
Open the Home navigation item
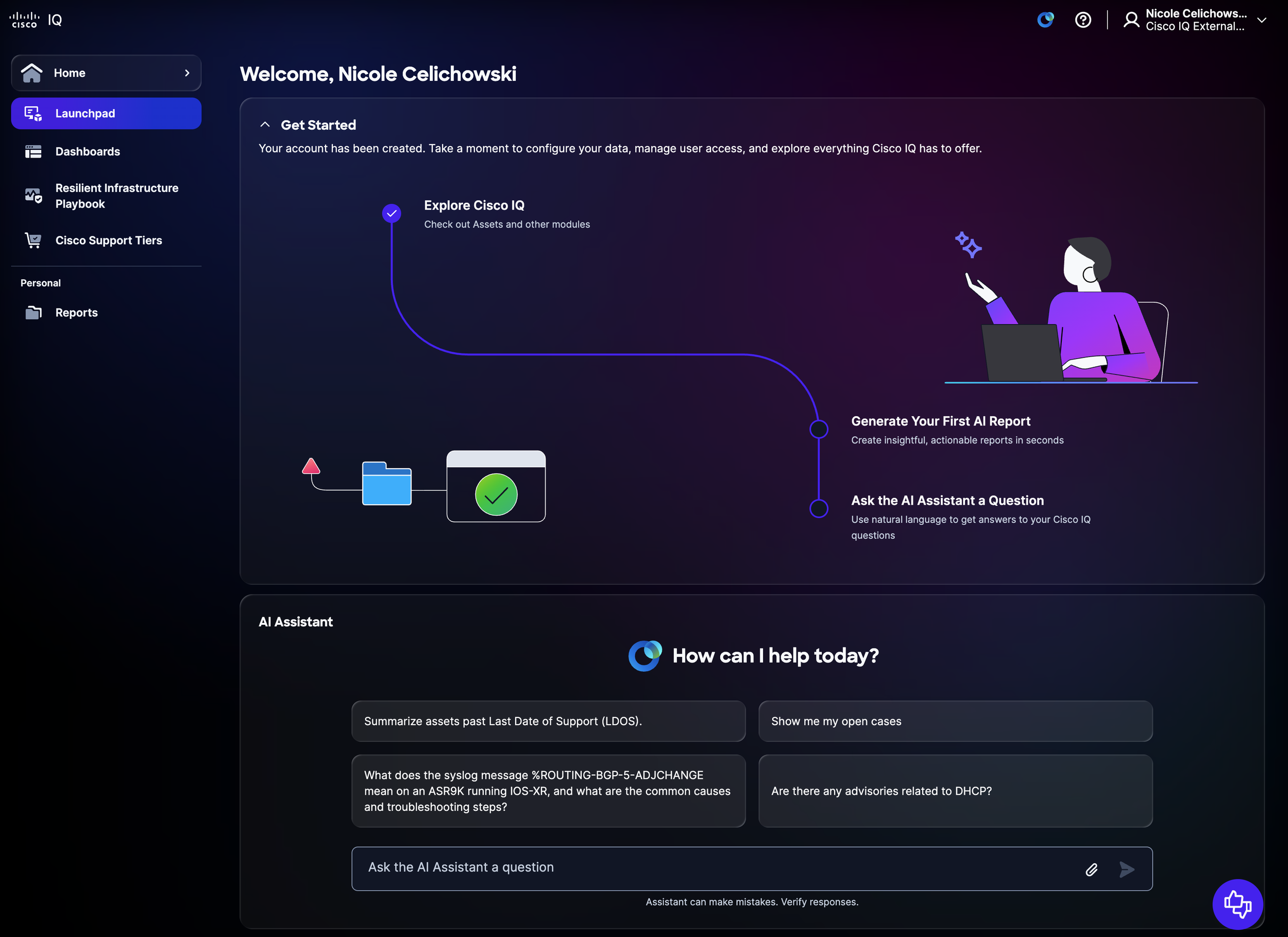[x=106, y=73]
